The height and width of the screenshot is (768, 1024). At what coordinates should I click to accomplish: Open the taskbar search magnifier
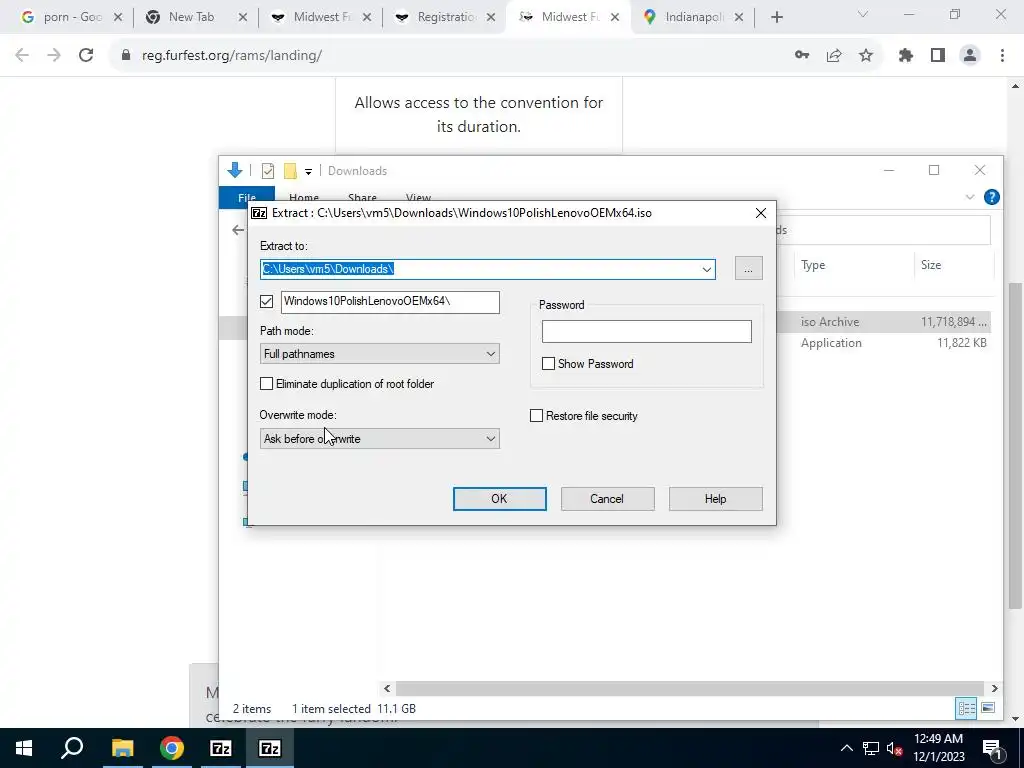72,748
